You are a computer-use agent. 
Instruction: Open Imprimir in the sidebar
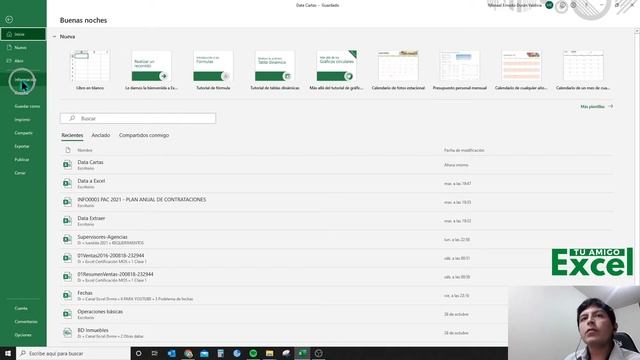point(22,120)
